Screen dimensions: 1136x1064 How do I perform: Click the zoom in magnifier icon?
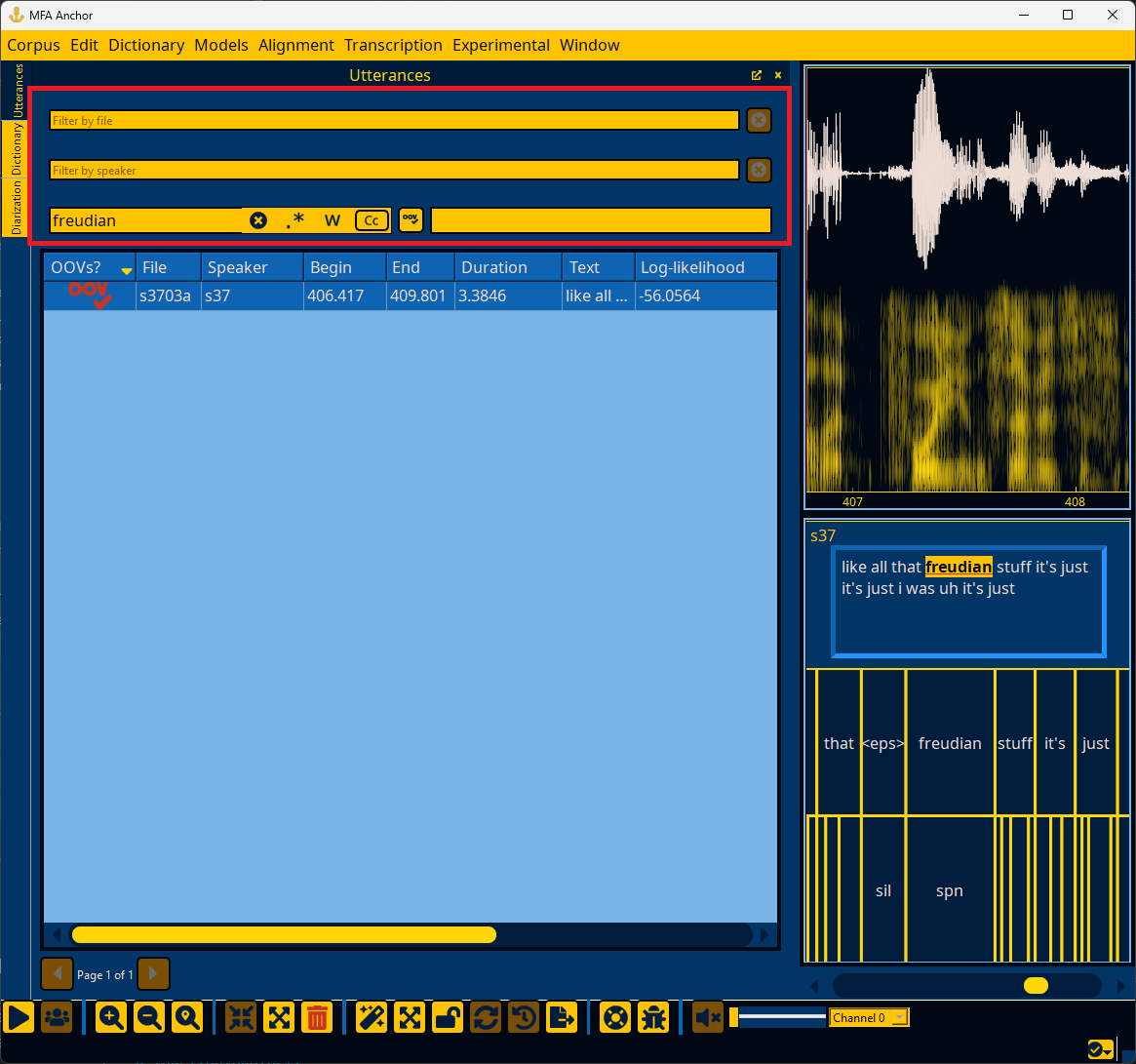[x=111, y=1017]
